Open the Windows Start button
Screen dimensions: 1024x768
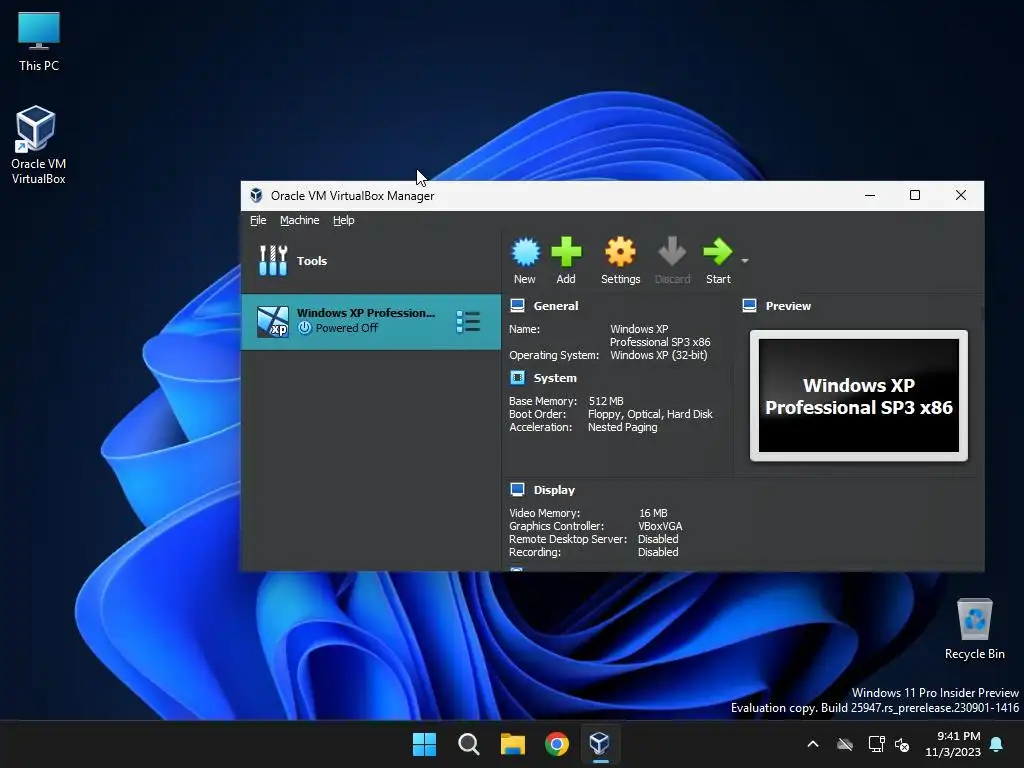pyautogui.click(x=424, y=744)
